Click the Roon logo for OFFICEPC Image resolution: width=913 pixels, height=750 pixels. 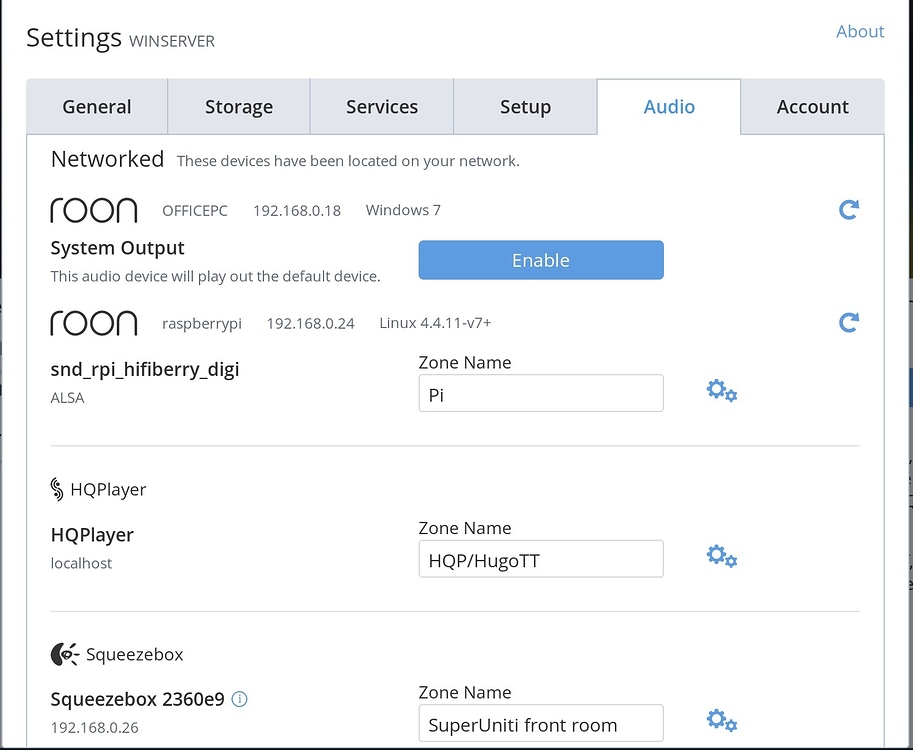[x=94, y=210]
